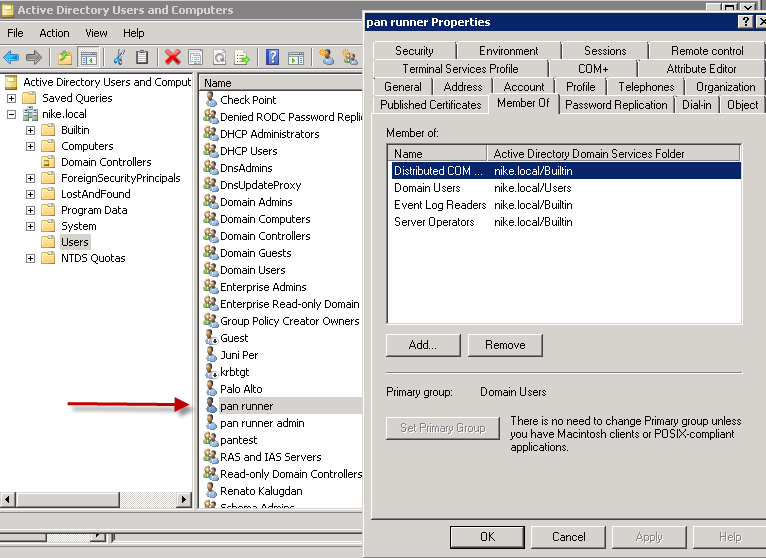
Task: Click the Help button in Properties dialog
Action: 729,537
